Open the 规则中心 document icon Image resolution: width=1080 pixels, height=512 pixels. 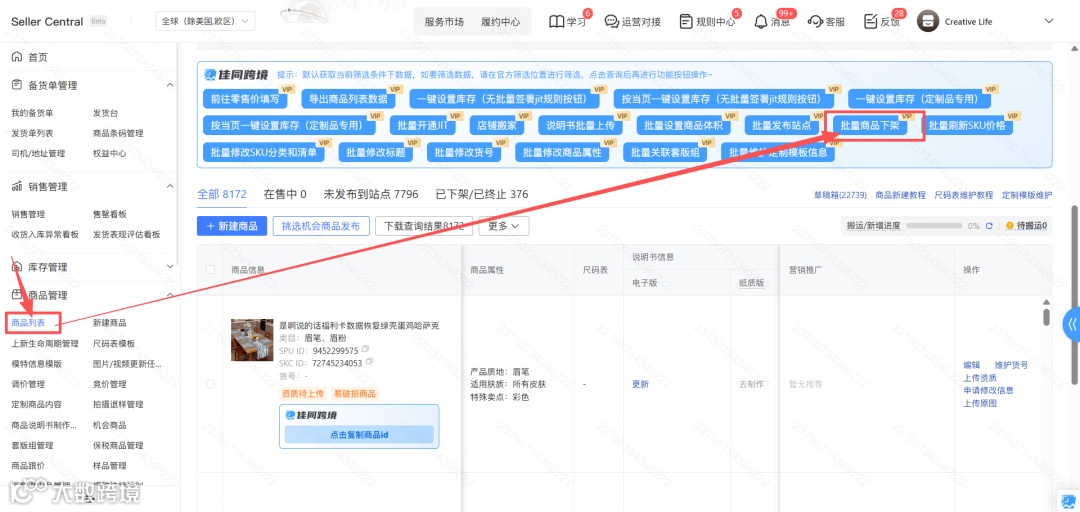click(685, 21)
